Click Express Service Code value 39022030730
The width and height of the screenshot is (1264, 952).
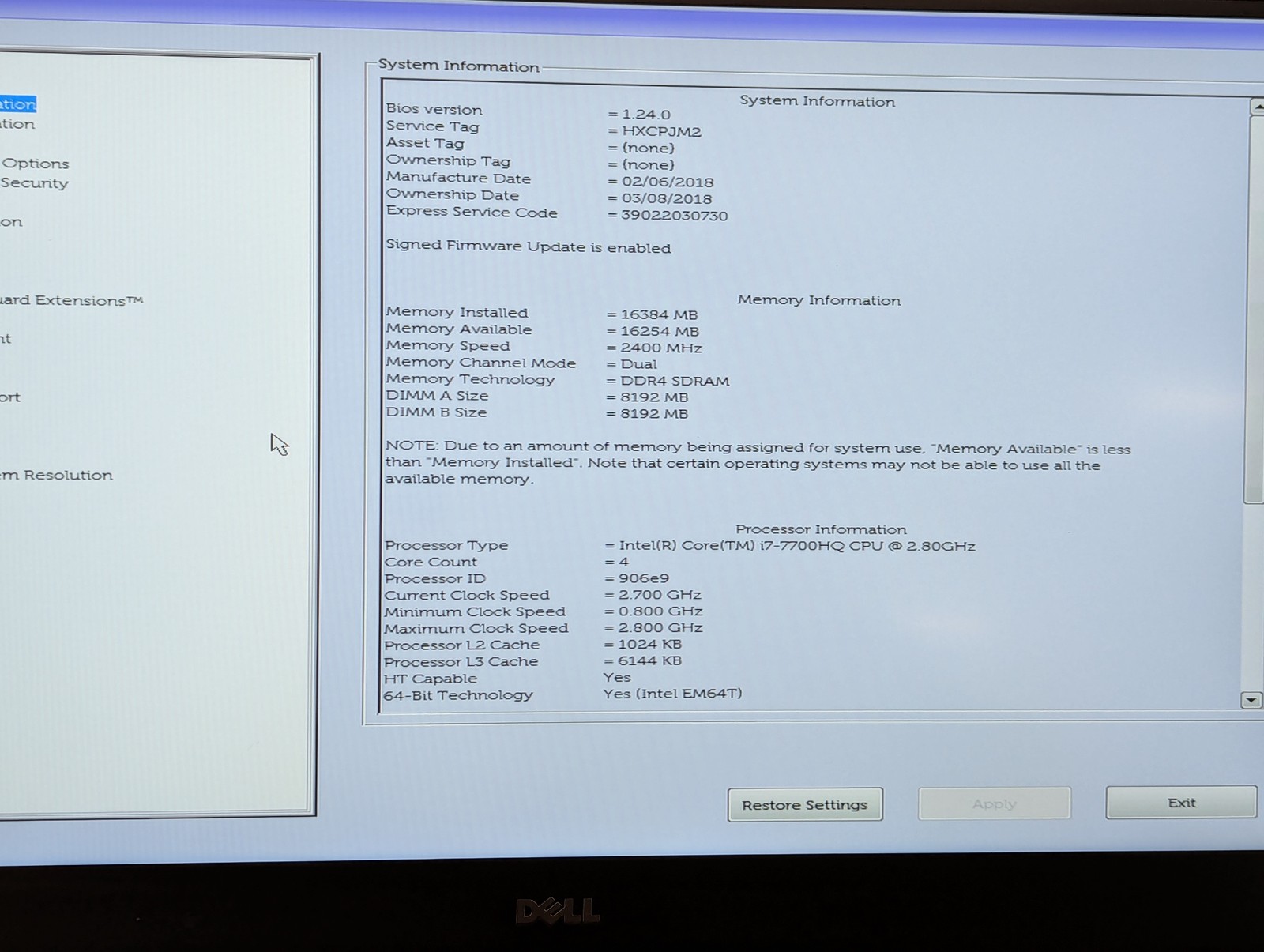point(674,215)
